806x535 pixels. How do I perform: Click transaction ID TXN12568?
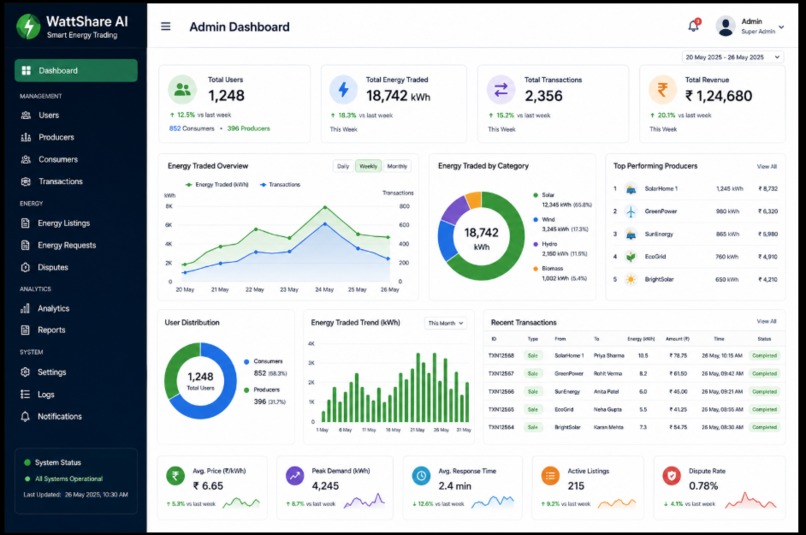coord(501,356)
